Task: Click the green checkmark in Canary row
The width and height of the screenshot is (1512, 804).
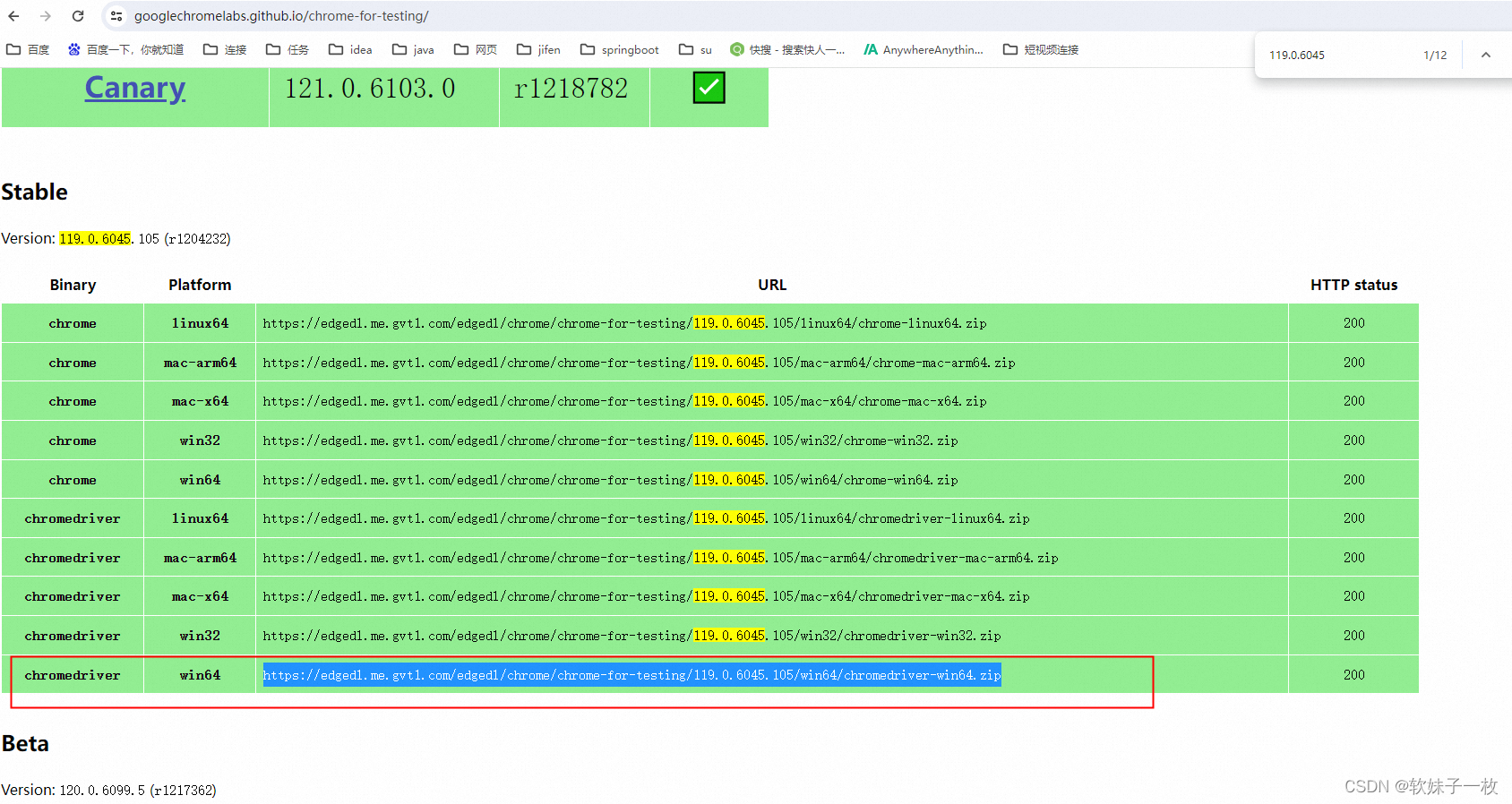Action: pos(709,88)
